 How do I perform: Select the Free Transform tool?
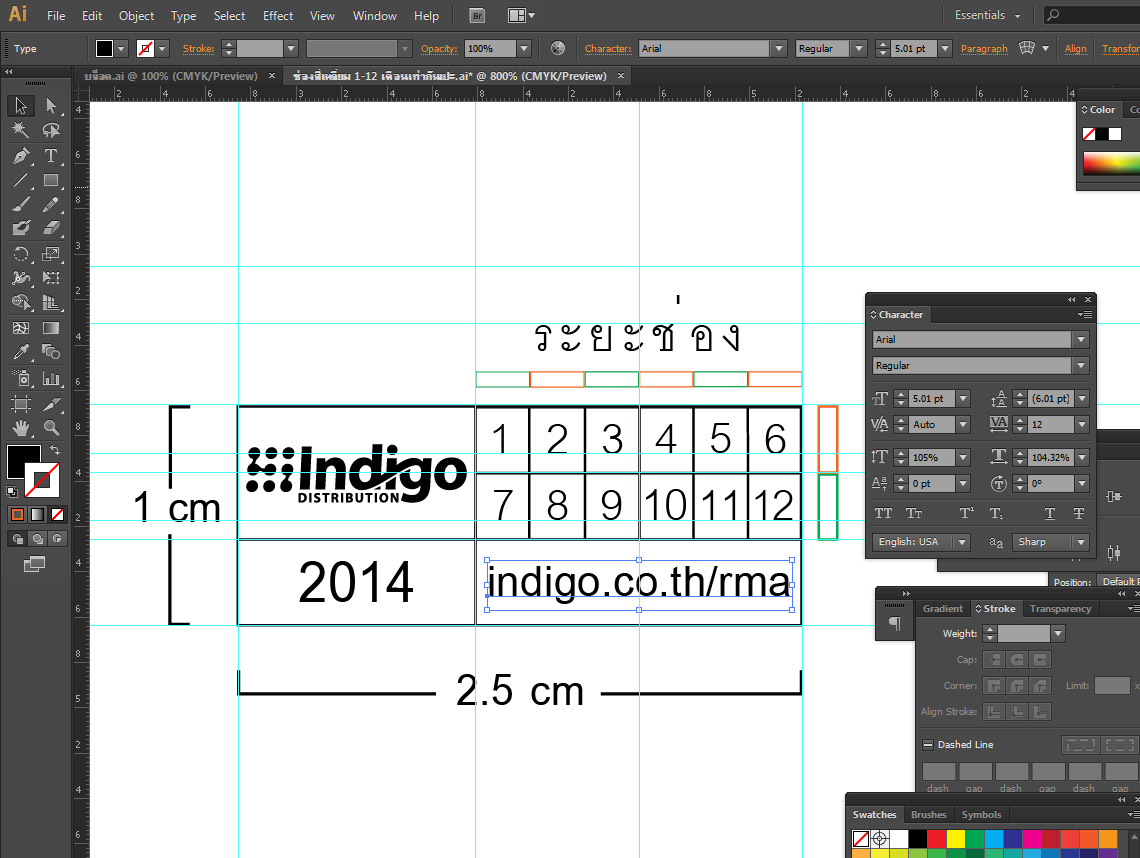51,278
